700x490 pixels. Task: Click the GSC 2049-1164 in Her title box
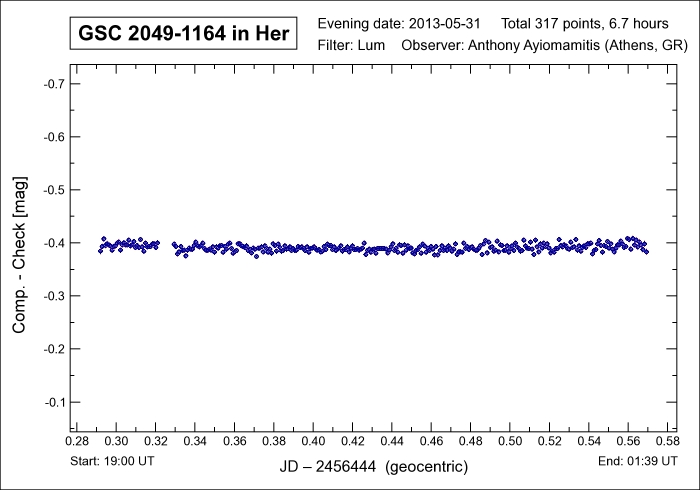pyautogui.click(x=183, y=35)
